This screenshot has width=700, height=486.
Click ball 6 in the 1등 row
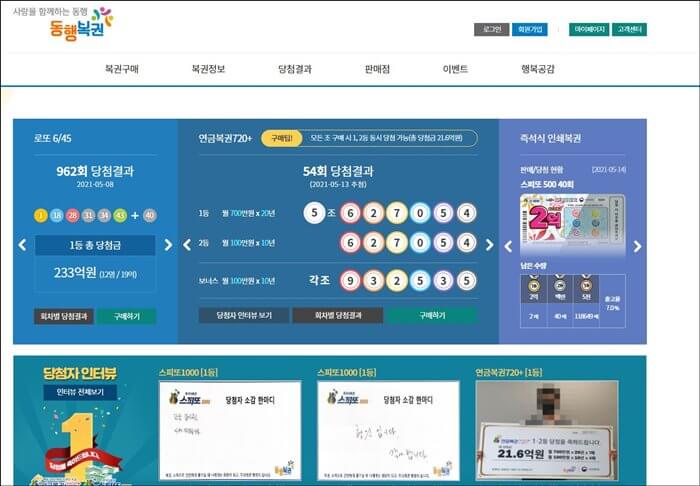pyautogui.click(x=350, y=213)
